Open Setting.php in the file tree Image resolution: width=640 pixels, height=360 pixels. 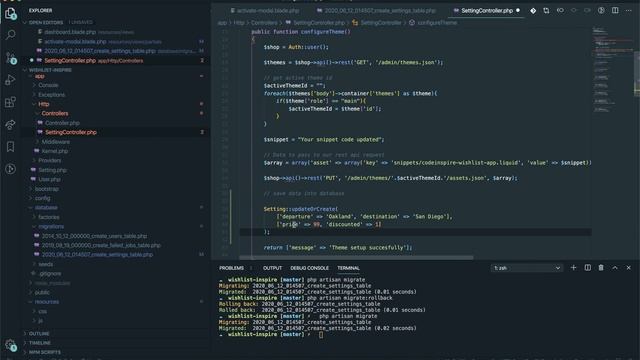pyautogui.click(x=52, y=170)
